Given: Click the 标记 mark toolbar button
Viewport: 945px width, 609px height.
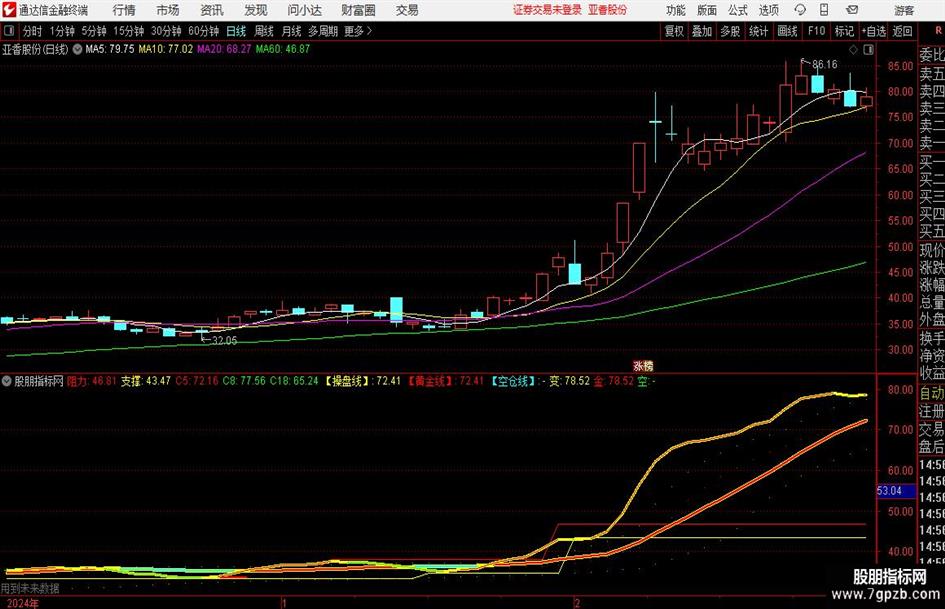Looking at the screenshot, I should [844, 31].
